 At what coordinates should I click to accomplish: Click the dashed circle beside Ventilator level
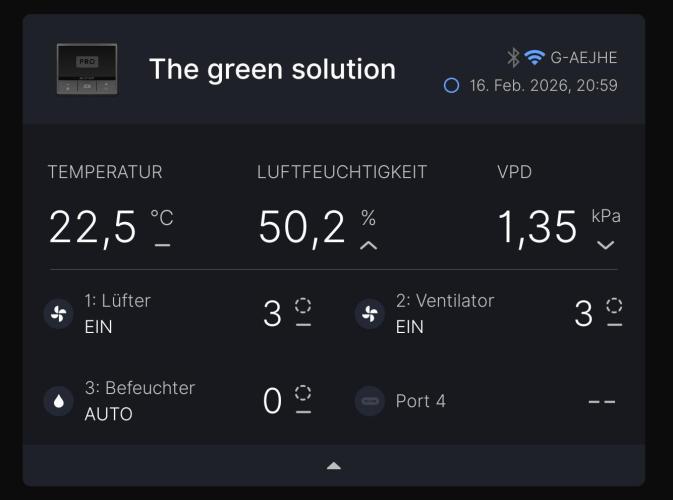[614, 305]
